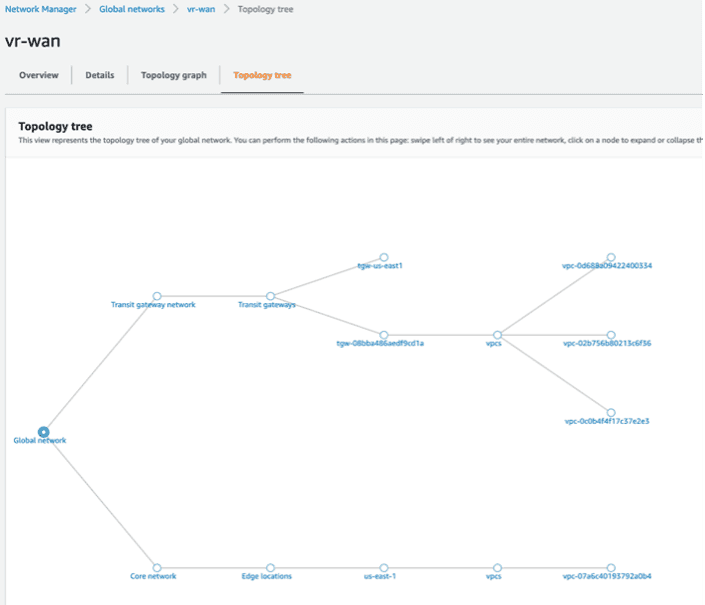The width and height of the screenshot is (705, 605).
Task: Click the Edge locations node circle
Action: point(270,568)
